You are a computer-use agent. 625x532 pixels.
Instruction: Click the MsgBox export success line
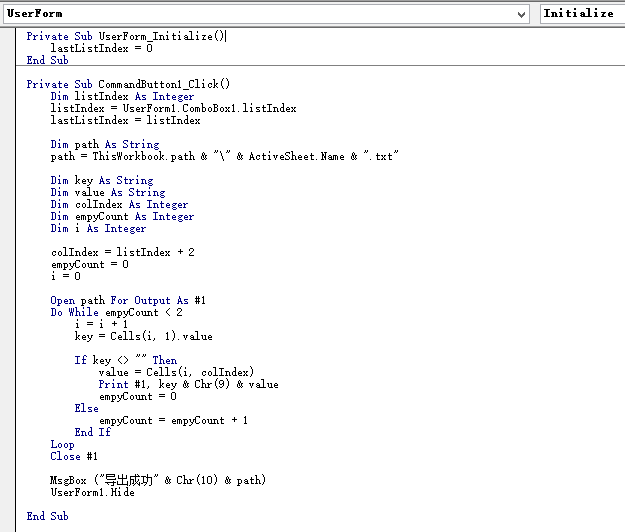pos(158,480)
